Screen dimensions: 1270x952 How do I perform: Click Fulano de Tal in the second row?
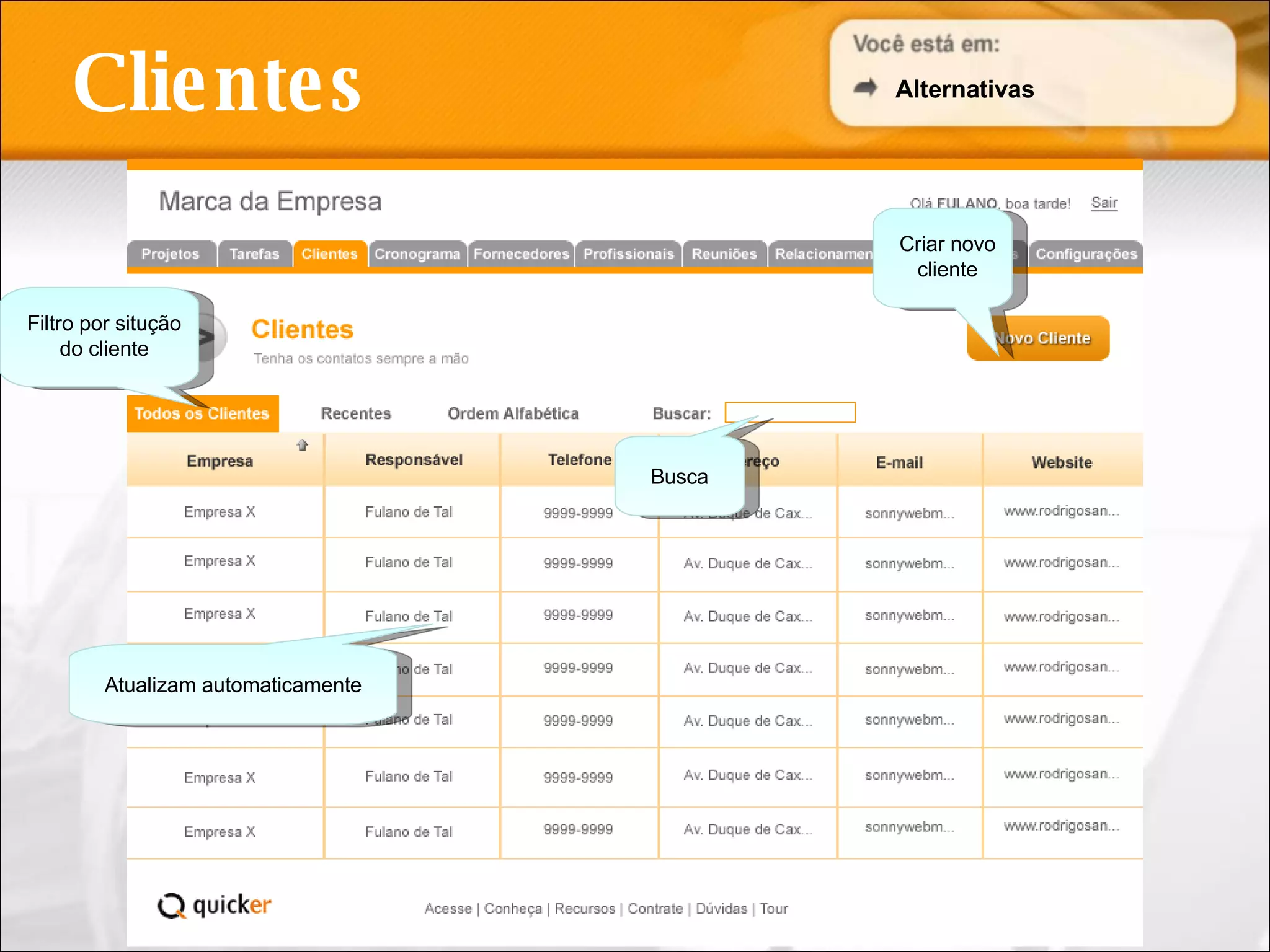[409, 562]
